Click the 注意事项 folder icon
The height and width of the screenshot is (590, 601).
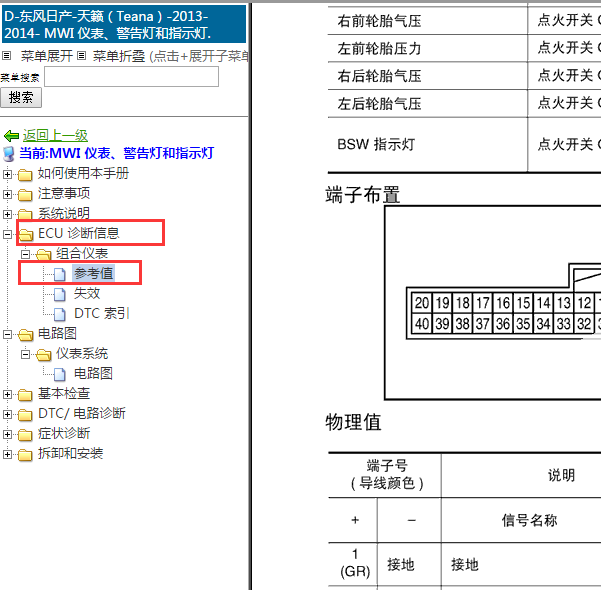pyautogui.click(x=25, y=195)
